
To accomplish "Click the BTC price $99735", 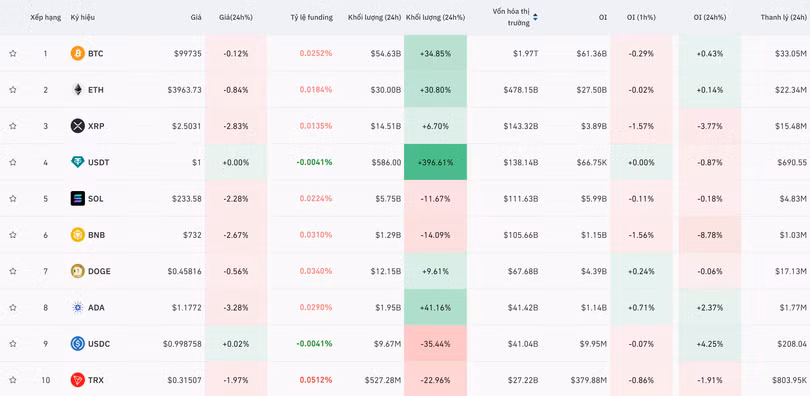I will click(x=188, y=53).
